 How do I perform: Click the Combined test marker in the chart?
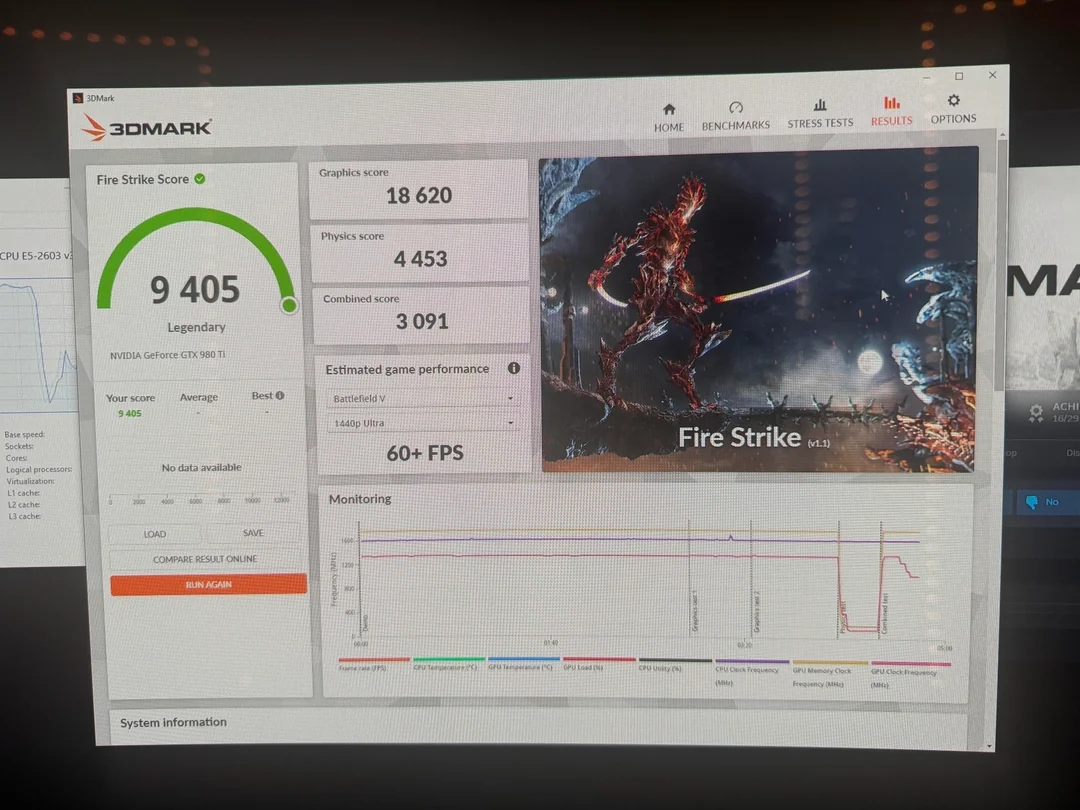click(x=885, y=614)
